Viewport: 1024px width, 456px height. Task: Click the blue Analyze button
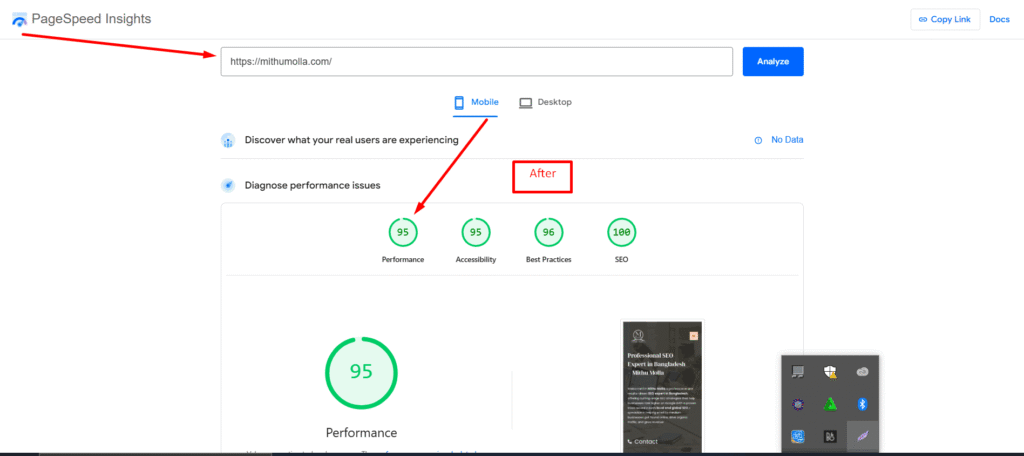pyautogui.click(x=773, y=61)
